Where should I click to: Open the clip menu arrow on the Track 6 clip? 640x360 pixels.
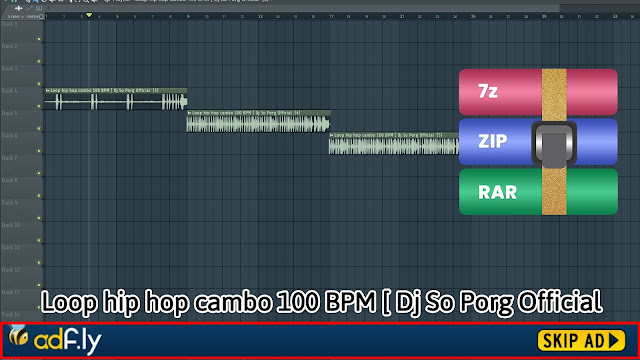(331, 135)
